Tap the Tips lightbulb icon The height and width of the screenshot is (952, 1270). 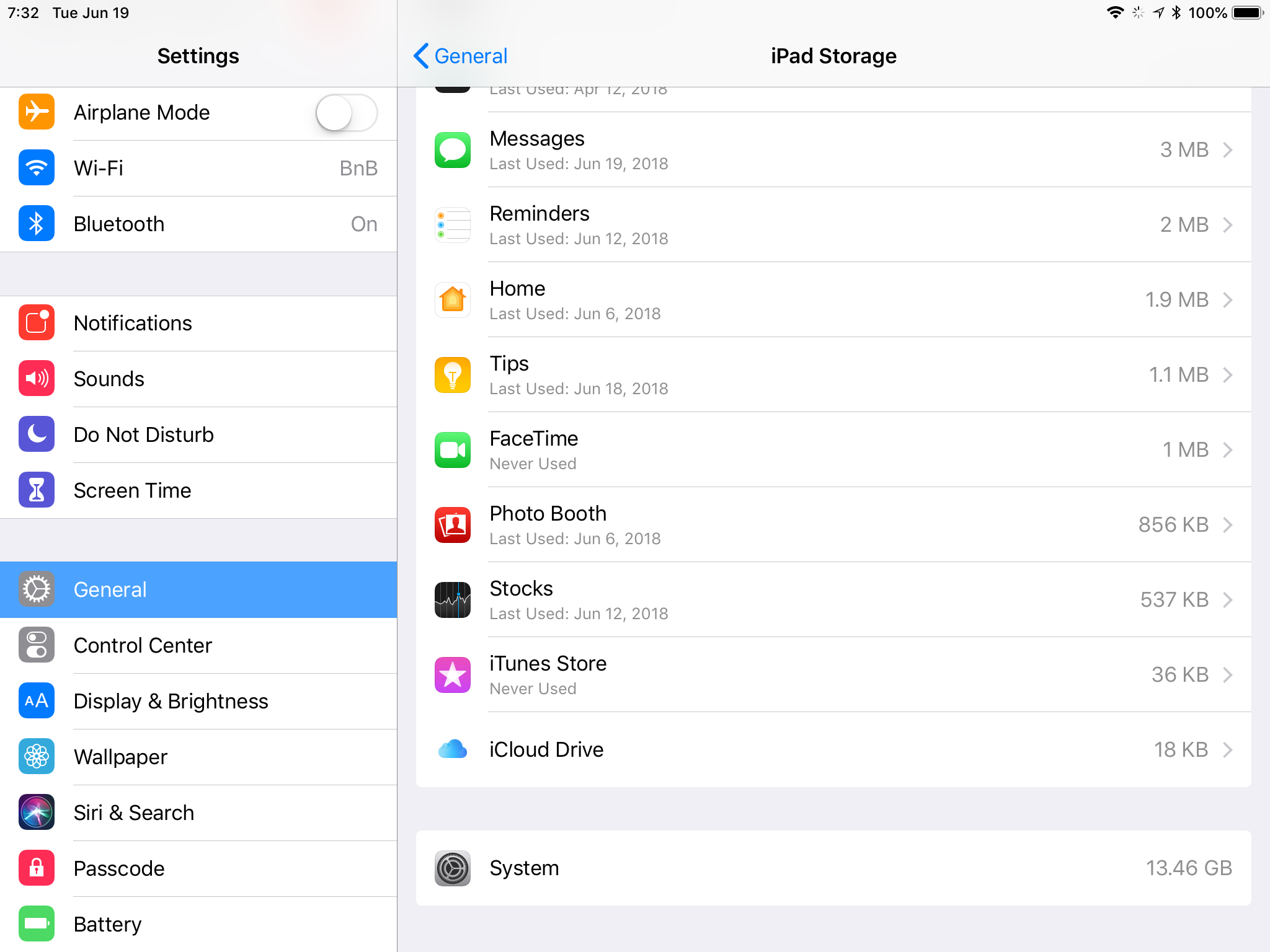pyautogui.click(x=453, y=375)
